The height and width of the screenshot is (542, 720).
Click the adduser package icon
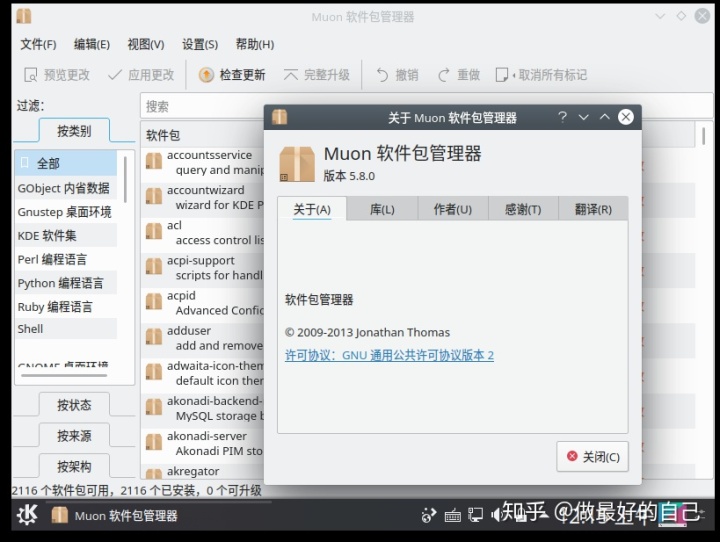click(x=154, y=337)
